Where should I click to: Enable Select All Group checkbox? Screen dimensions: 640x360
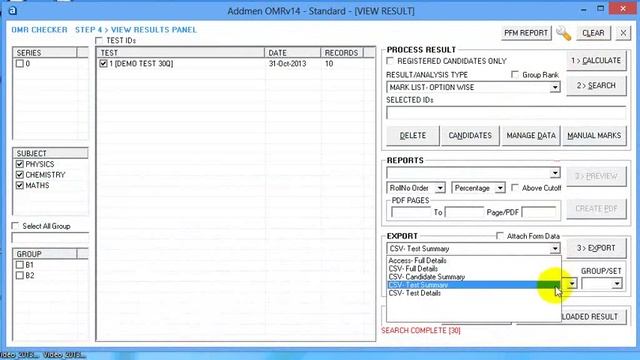[16, 226]
